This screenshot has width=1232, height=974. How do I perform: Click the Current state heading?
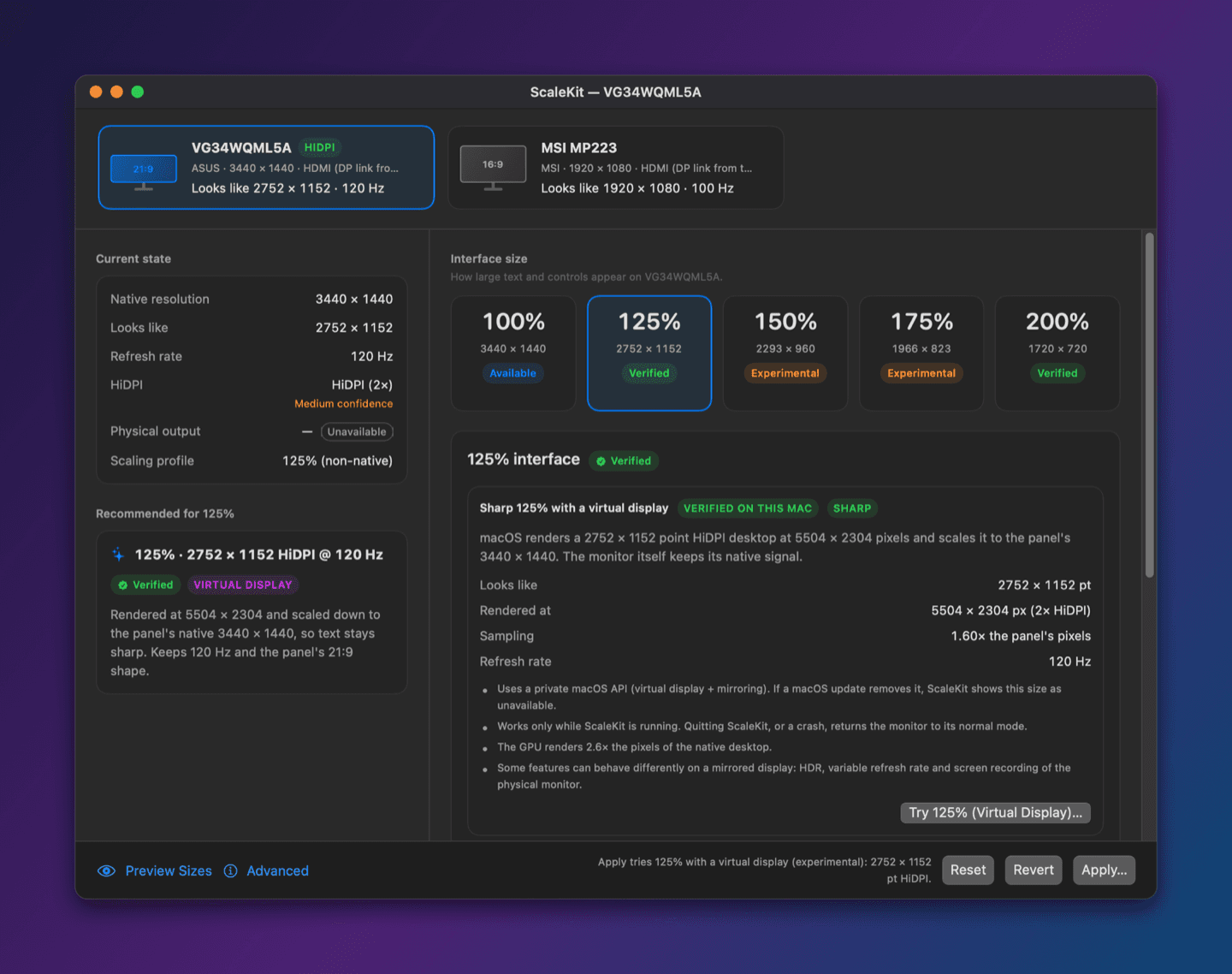tap(133, 259)
